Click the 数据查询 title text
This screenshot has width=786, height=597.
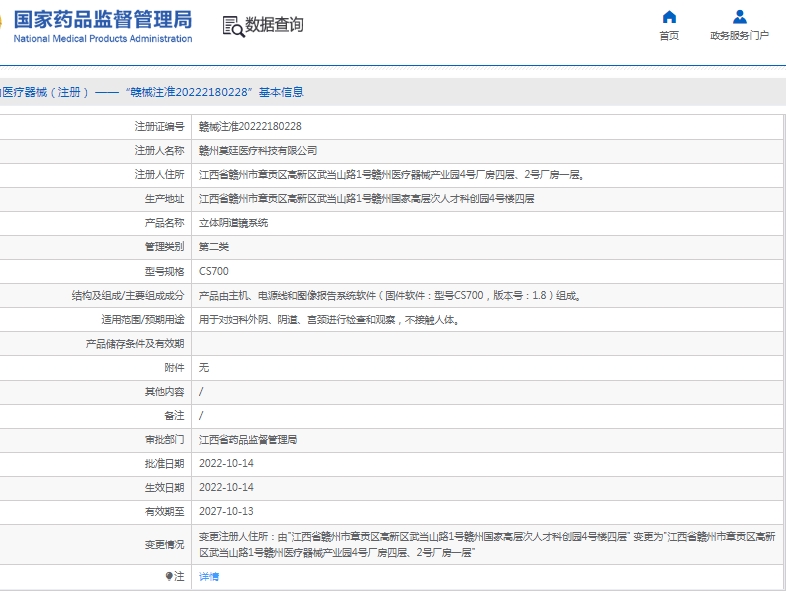click(274, 25)
